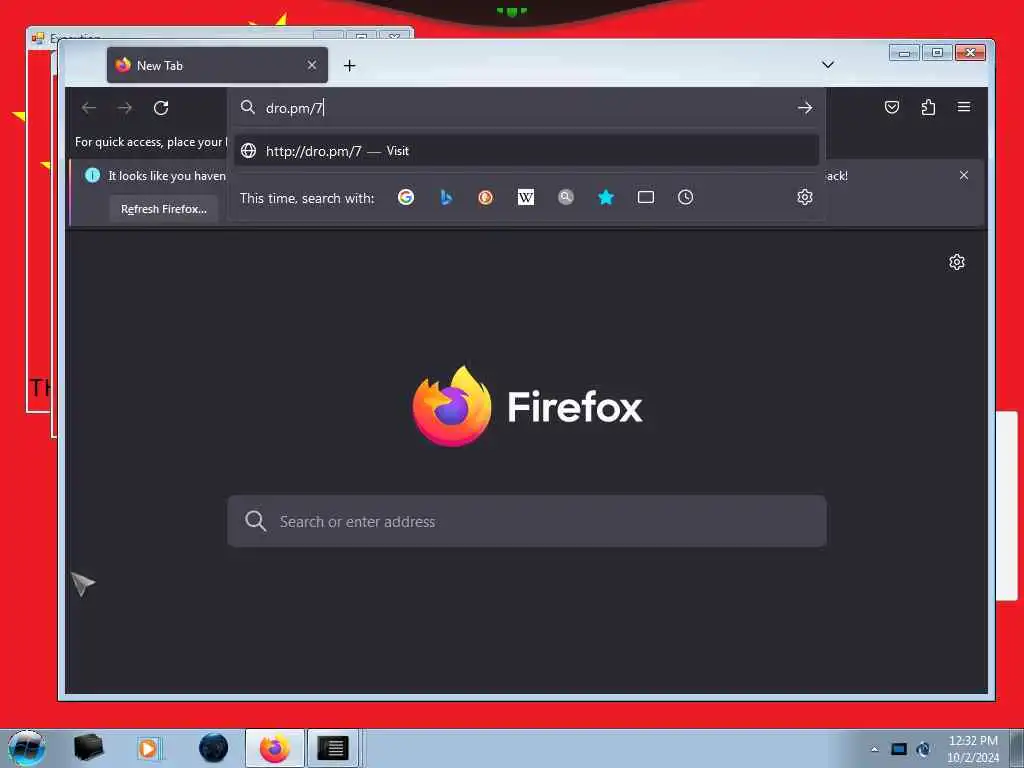Click the globe icon on the suggestion row
This screenshot has height=768, width=1024.
coord(248,151)
